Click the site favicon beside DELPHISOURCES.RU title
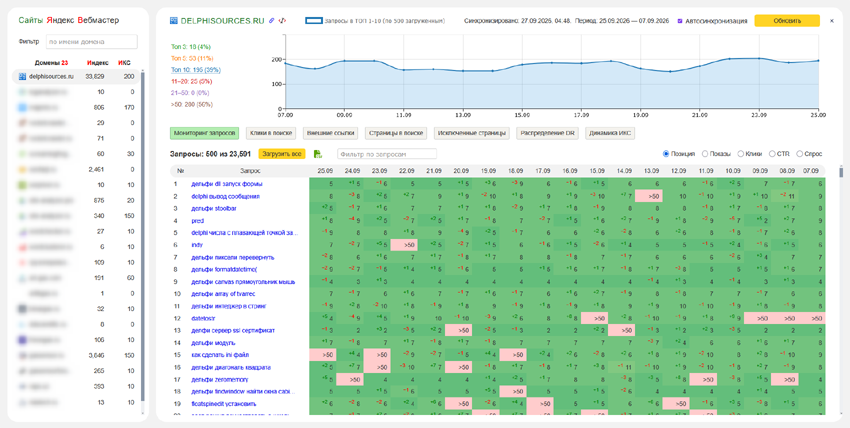 click(x=173, y=21)
